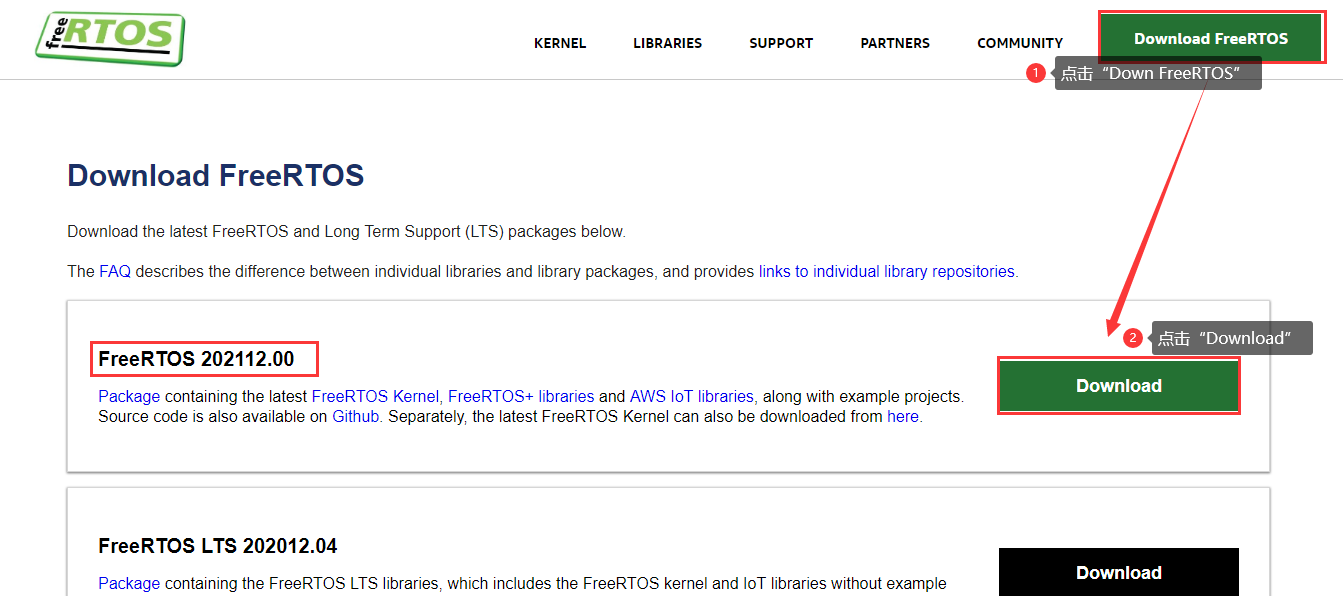Screen dimensions: 1343x596
Task: Open the FreeRTOS+ libraries link
Action: click(x=521, y=396)
